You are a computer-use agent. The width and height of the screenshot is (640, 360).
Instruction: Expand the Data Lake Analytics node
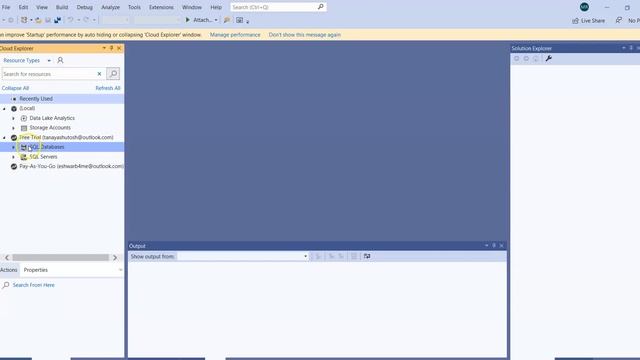click(x=13, y=118)
